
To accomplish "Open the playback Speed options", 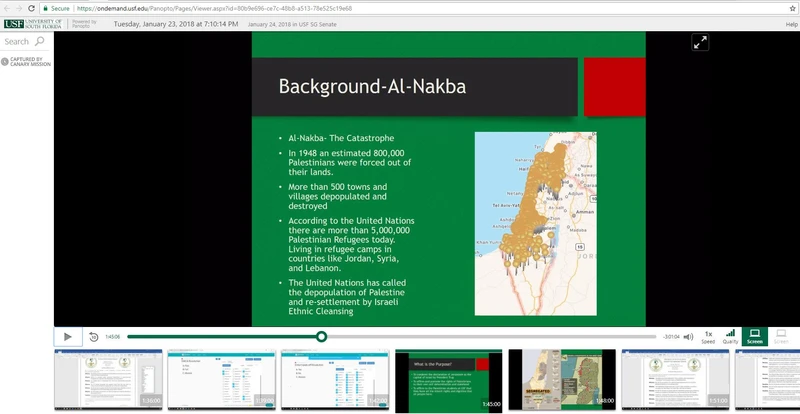I will tap(708, 336).
